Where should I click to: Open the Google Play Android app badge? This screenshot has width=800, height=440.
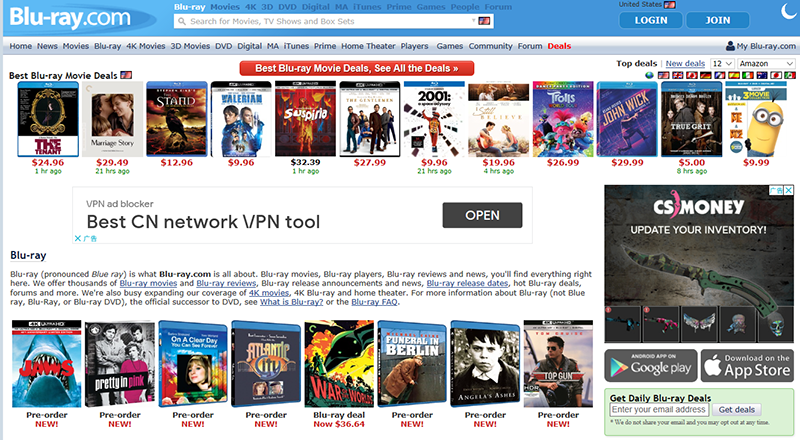[651, 365]
